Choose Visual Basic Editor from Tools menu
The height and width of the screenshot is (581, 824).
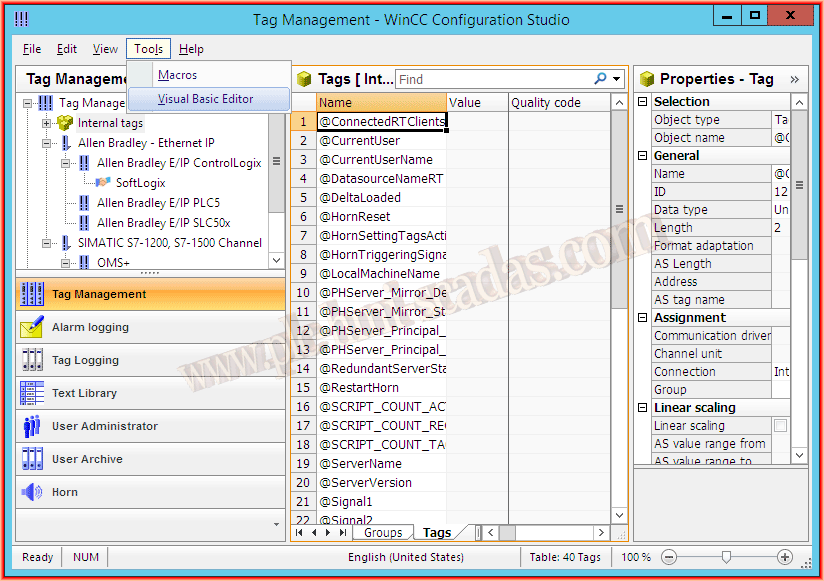pyautogui.click(x=206, y=99)
